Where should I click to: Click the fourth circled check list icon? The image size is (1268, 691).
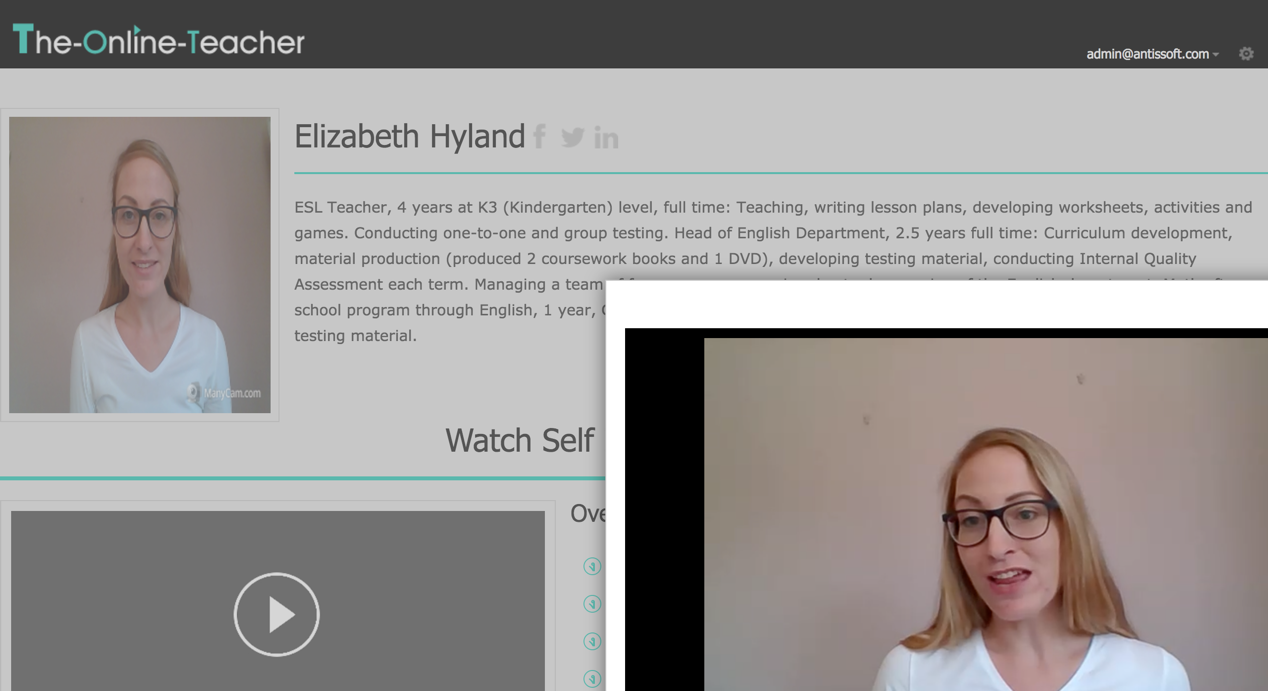click(x=592, y=678)
